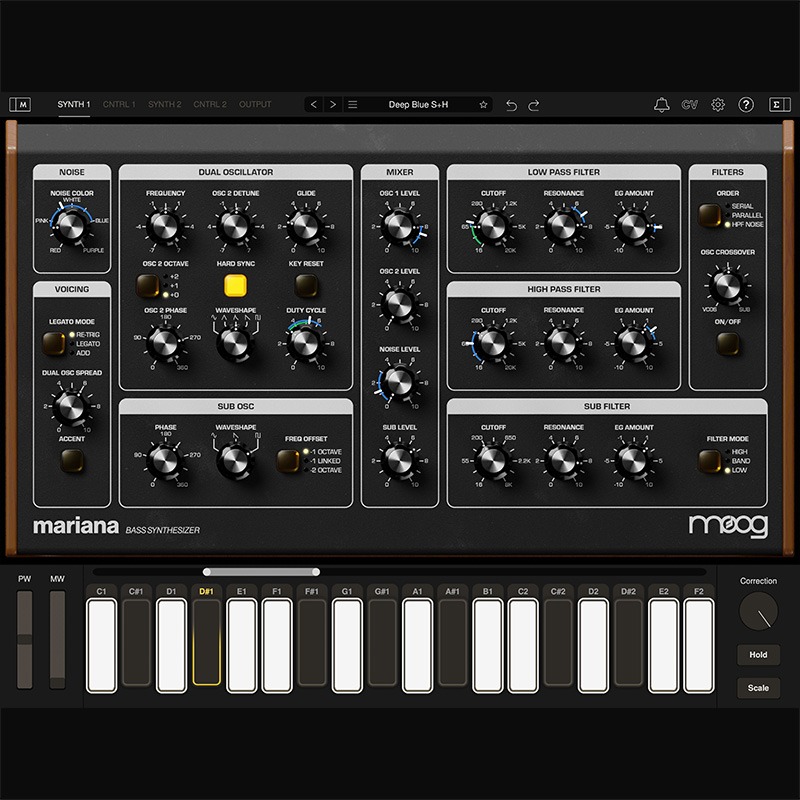Click the Filters Order selector button
The height and width of the screenshot is (800, 800).
click(710, 215)
